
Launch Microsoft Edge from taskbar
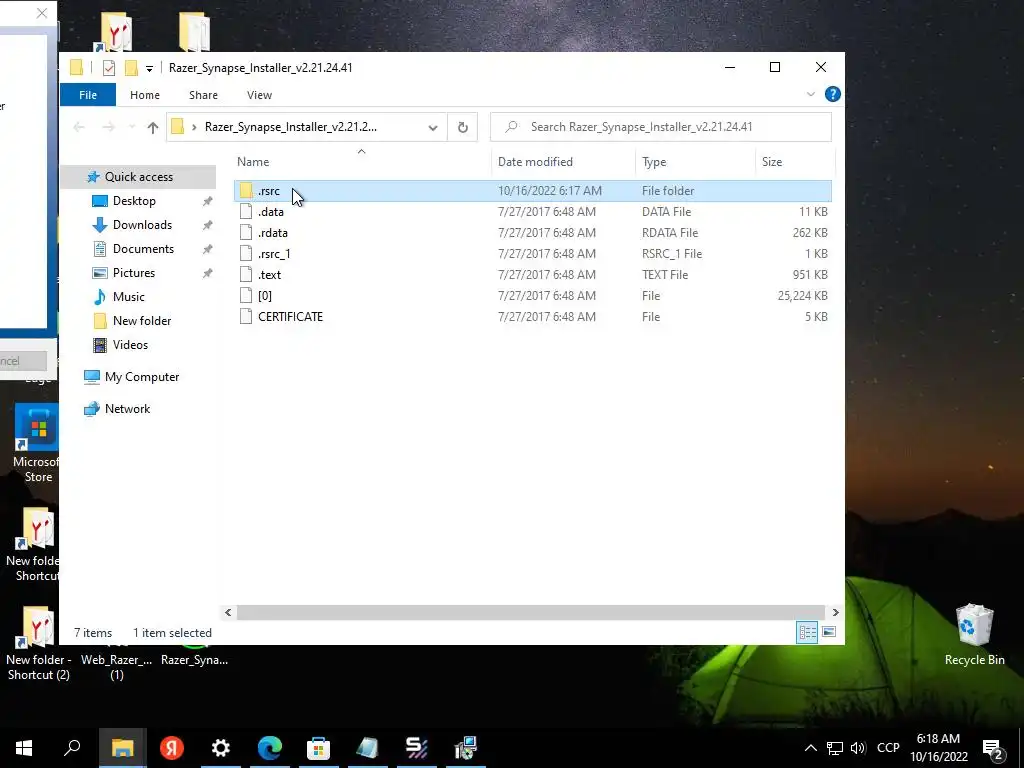270,748
